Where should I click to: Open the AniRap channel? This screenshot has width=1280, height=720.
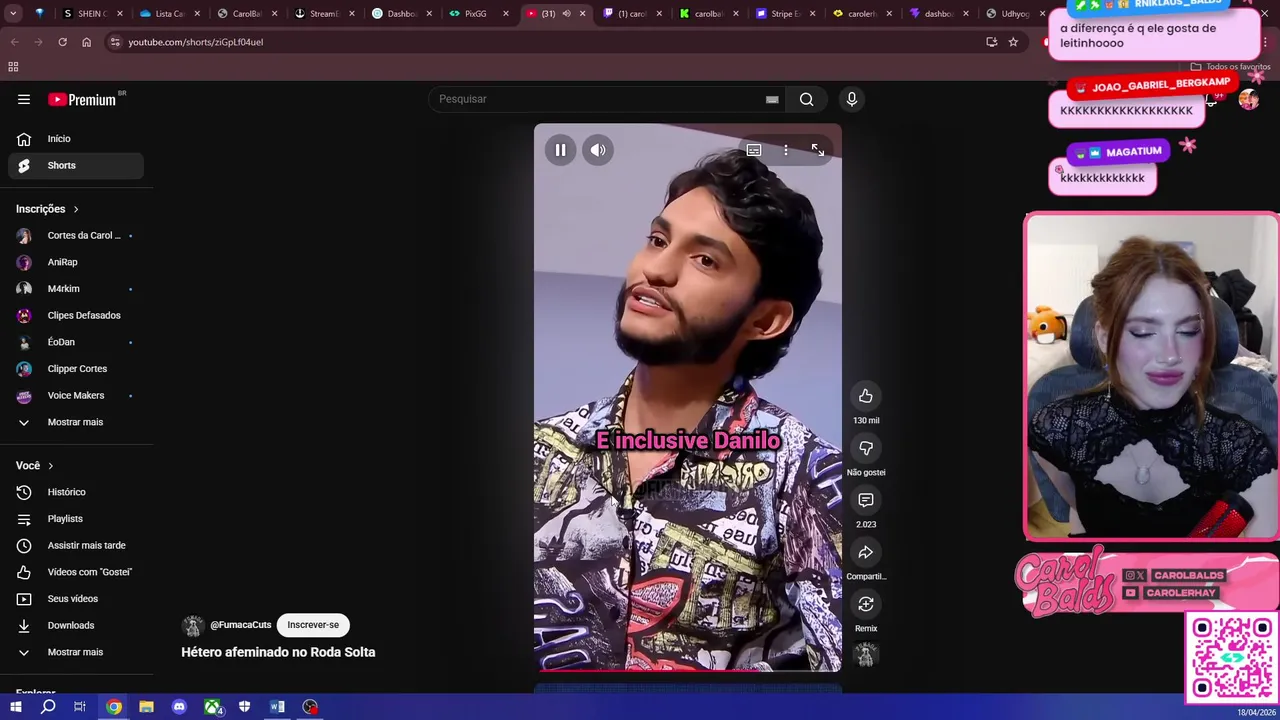coord(76,262)
